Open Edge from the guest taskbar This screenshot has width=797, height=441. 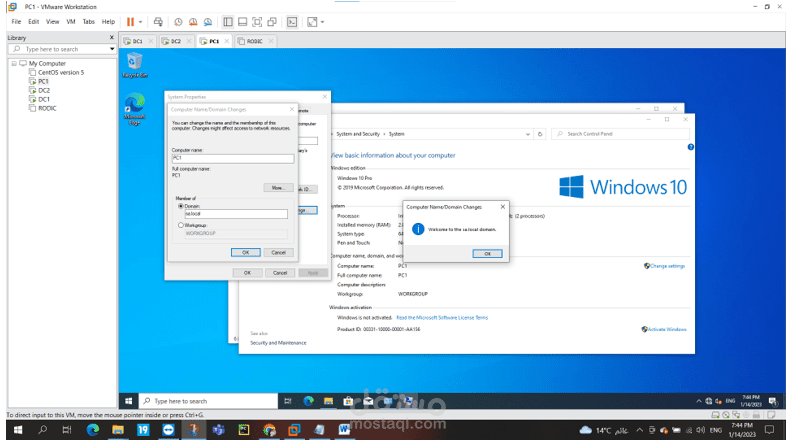[x=308, y=401]
